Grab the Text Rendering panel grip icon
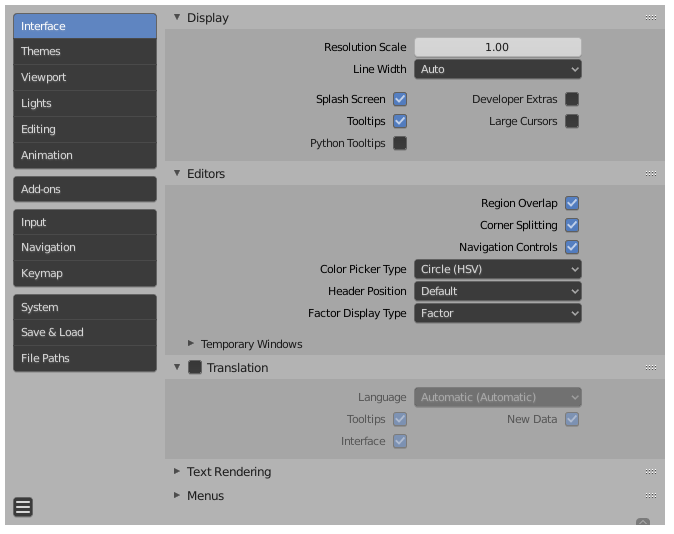This screenshot has height=534, width=674. tap(650, 472)
